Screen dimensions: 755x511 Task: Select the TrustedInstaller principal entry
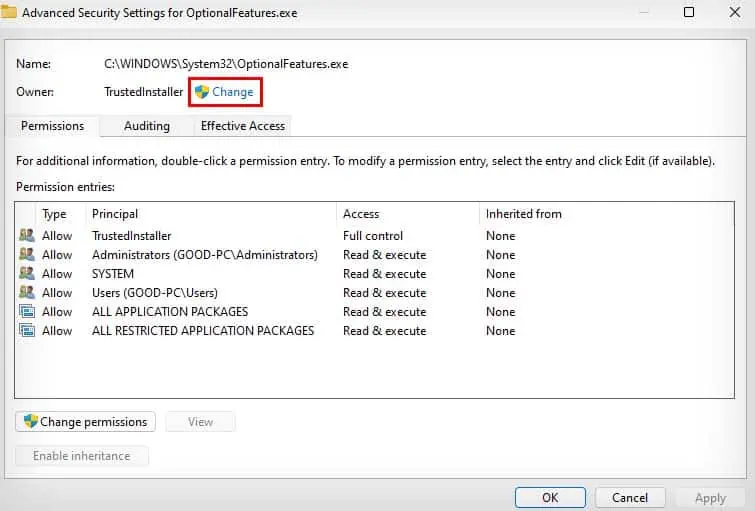pos(131,236)
